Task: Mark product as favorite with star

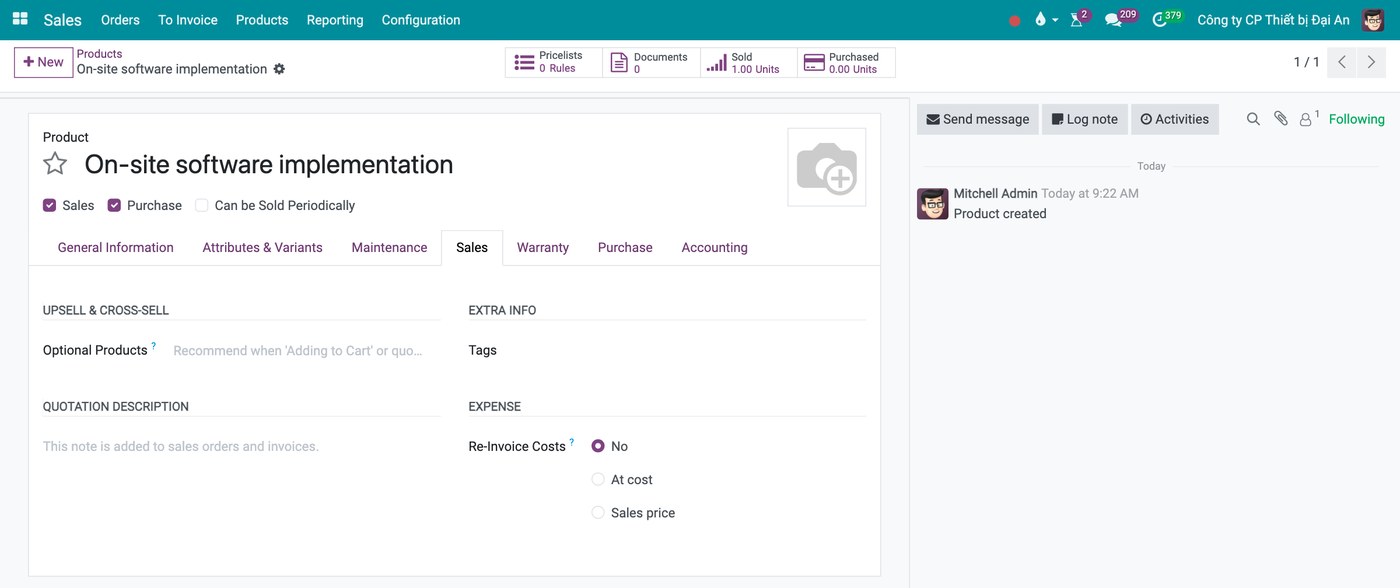Action: click(55, 164)
